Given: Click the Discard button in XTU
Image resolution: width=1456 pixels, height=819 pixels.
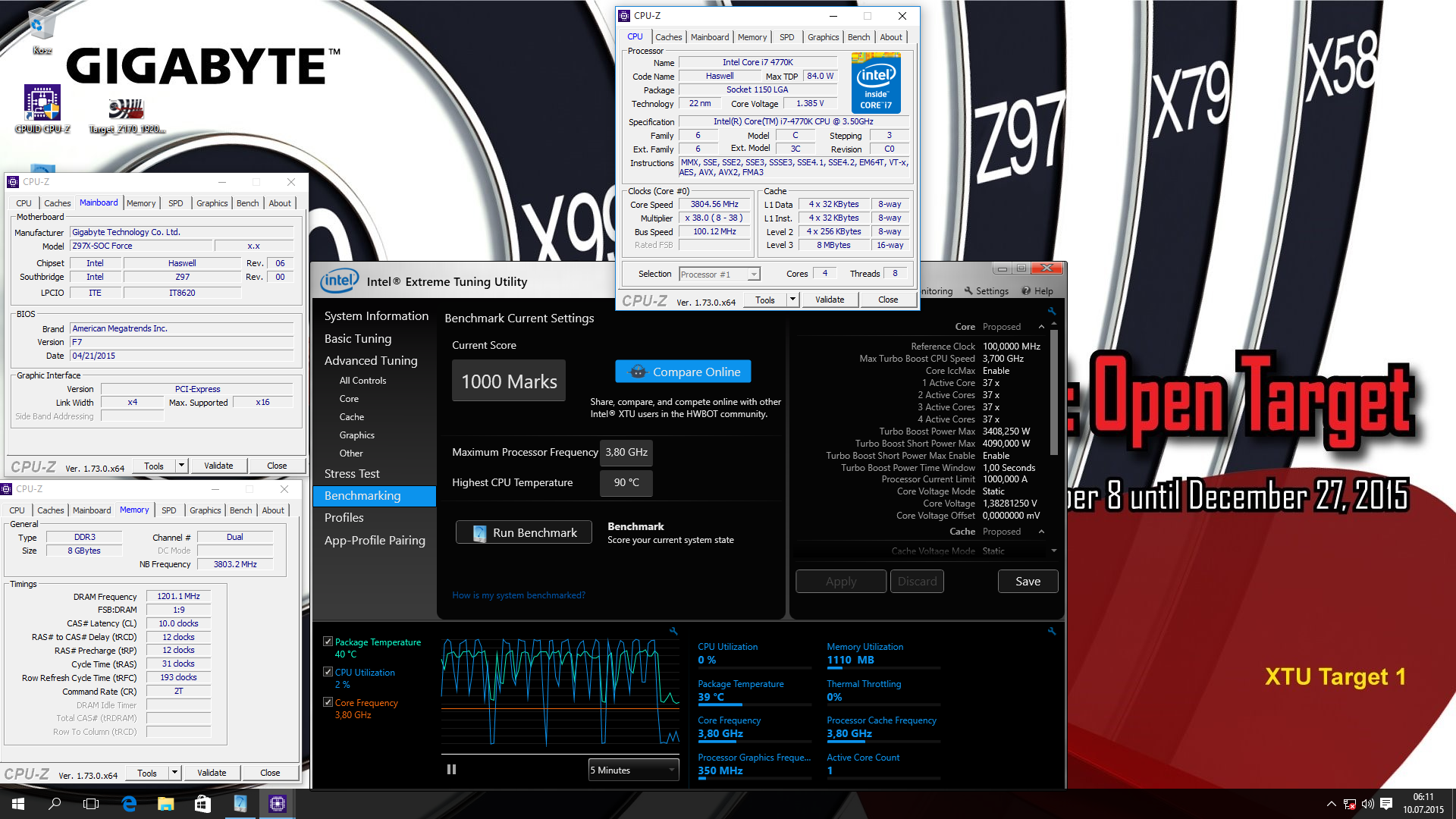Looking at the screenshot, I should 918,582.
